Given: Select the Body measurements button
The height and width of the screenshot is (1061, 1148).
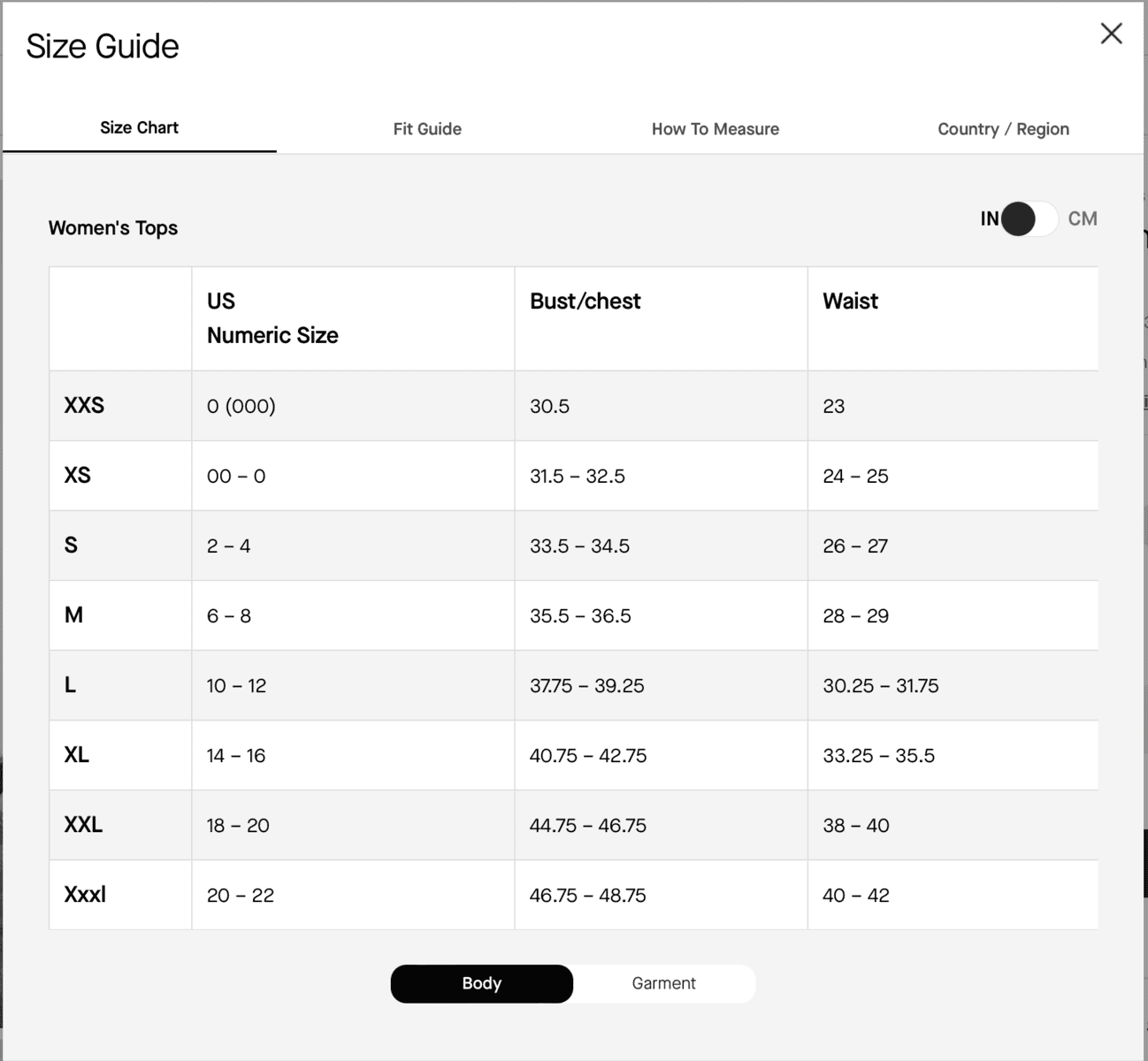Looking at the screenshot, I should (x=482, y=983).
